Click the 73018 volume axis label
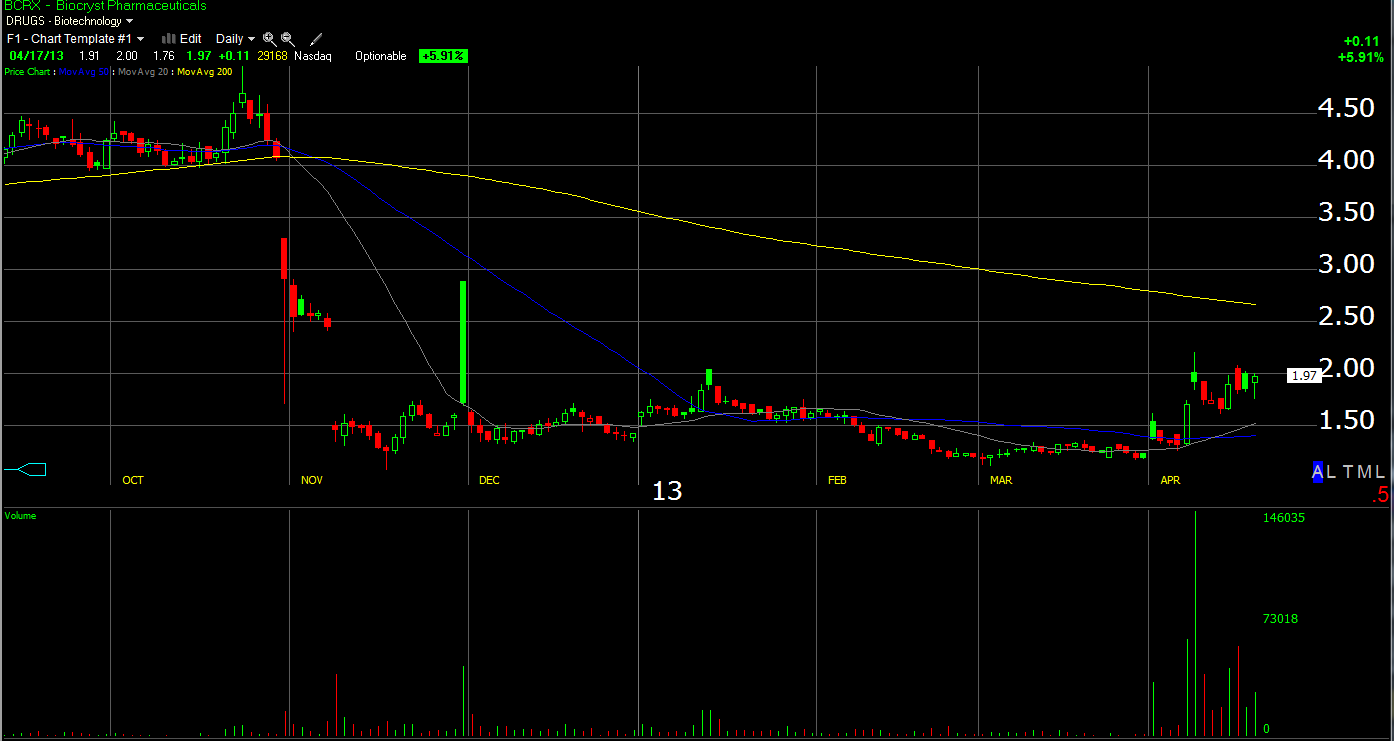This screenshot has height=741, width=1394. coord(1280,619)
